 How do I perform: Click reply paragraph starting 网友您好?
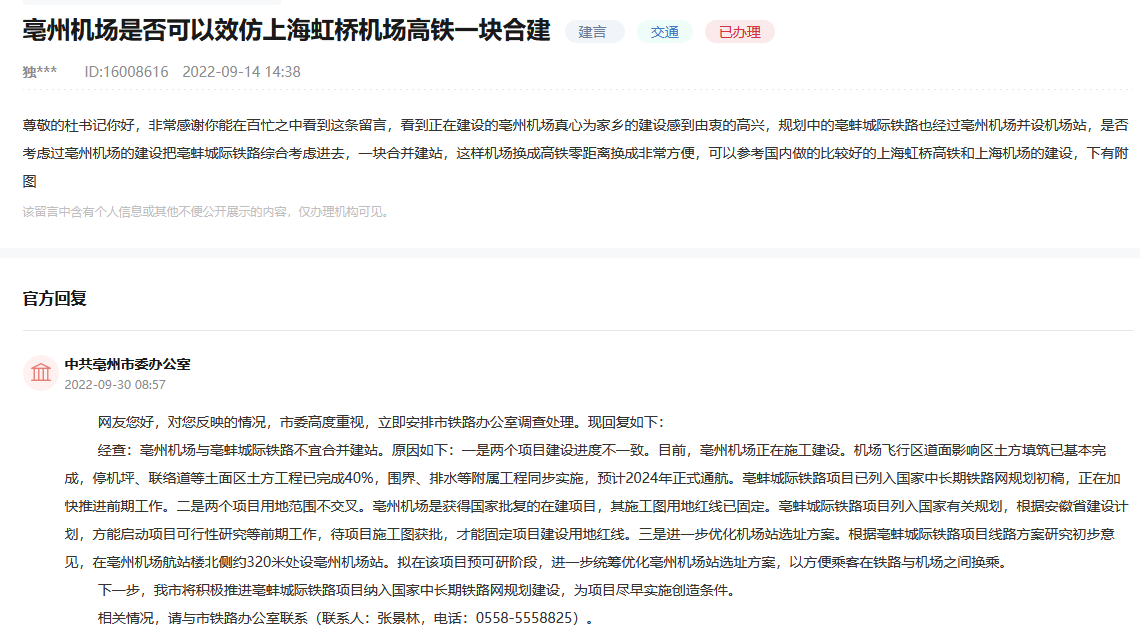380,422
